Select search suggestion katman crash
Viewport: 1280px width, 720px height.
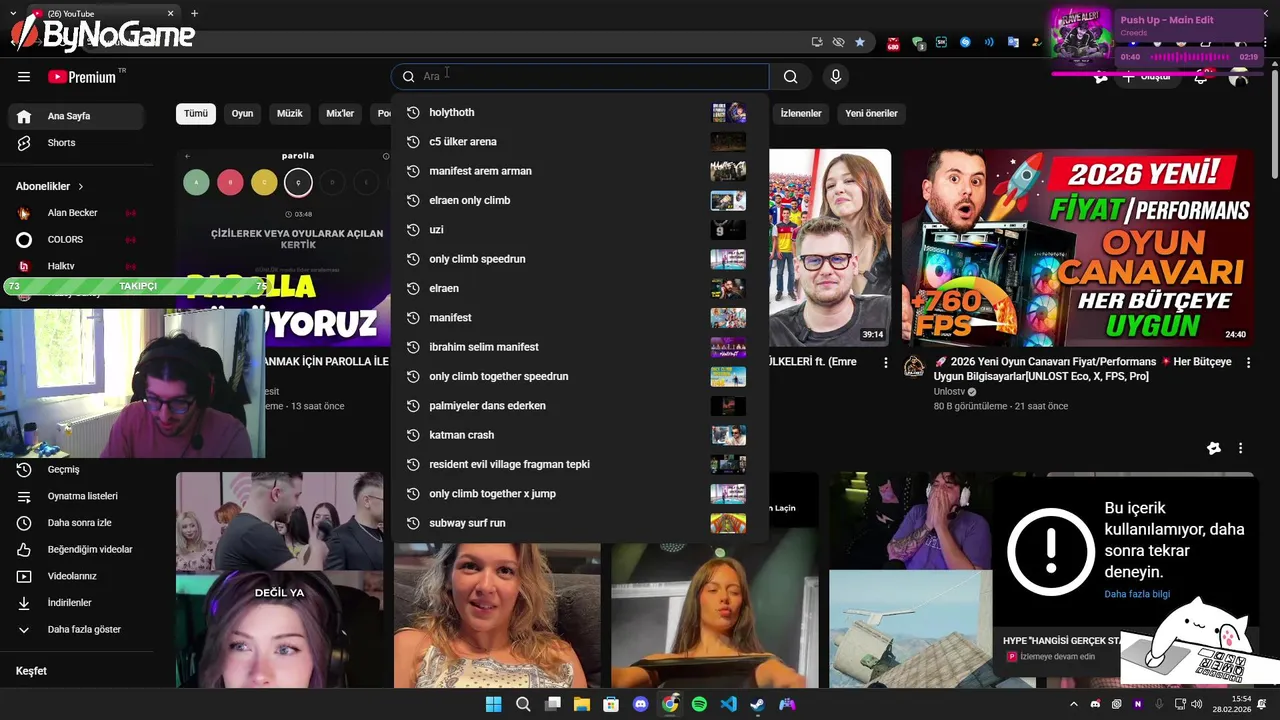(x=580, y=435)
